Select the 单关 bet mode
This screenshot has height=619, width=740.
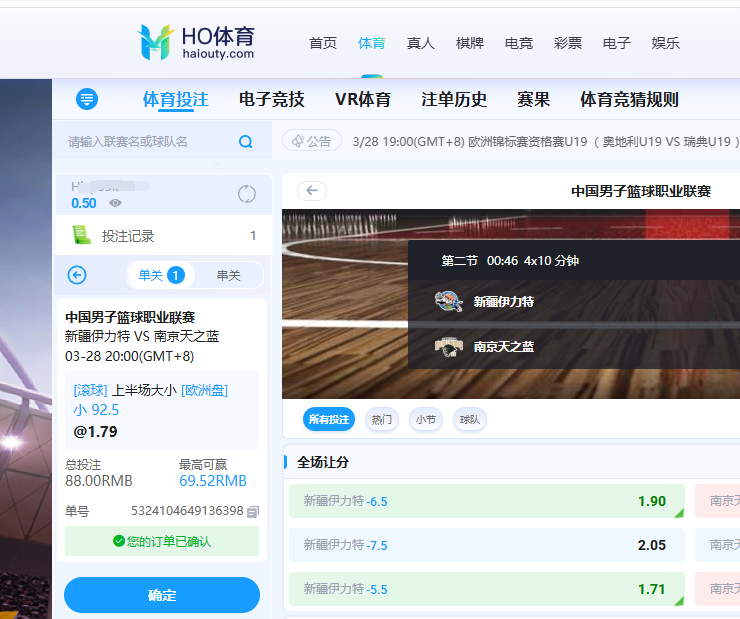pyautogui.click(x=160, y=275)
